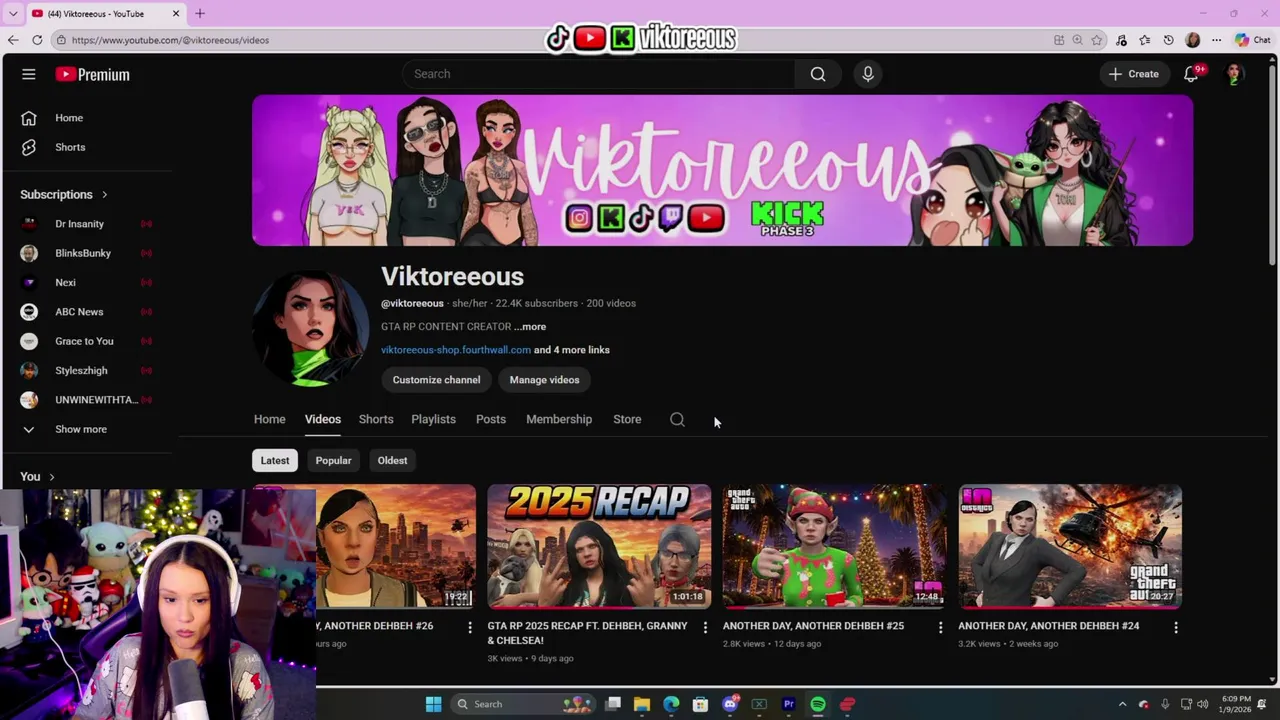This screenshot has width=1280, height=720.
Task: Open Styleszhigh subscription
Action: click(81, 370)
